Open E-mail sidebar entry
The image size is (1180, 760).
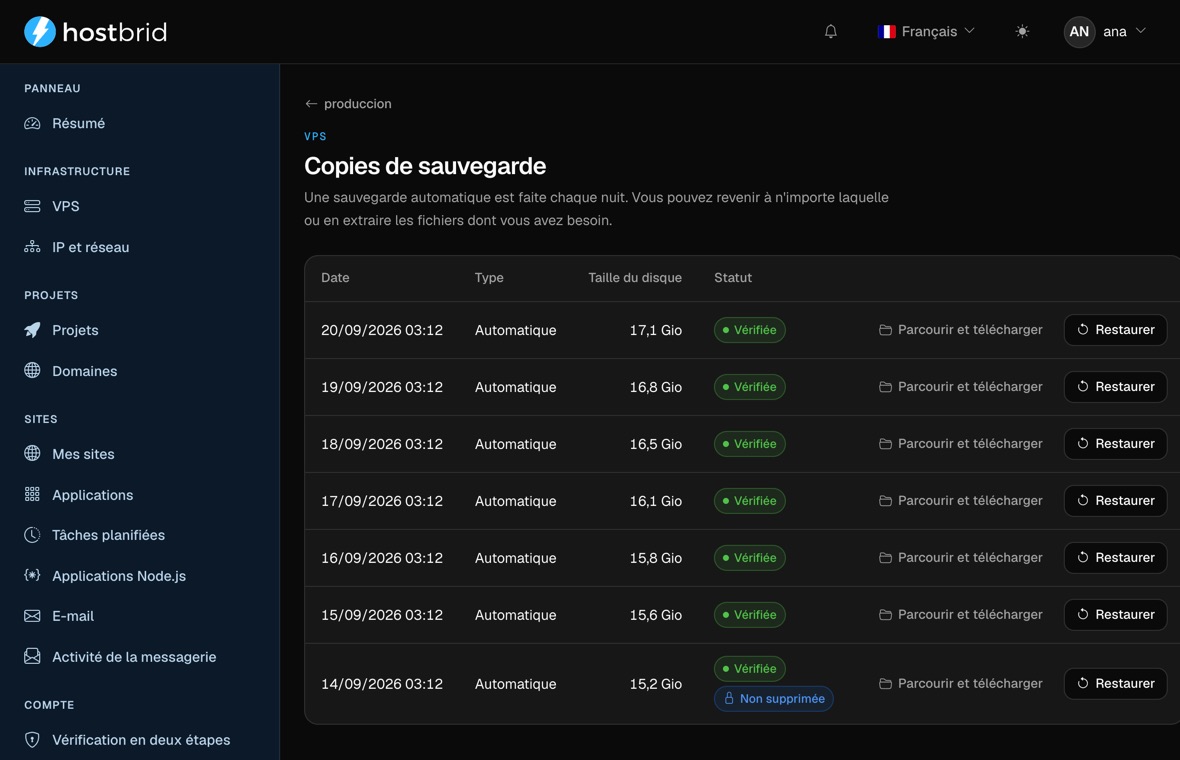point(73,616)
